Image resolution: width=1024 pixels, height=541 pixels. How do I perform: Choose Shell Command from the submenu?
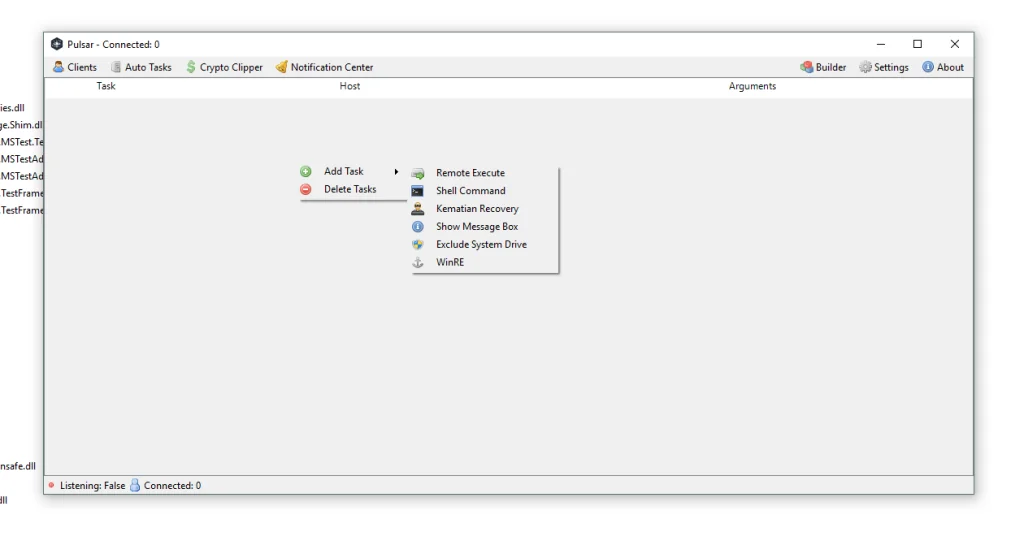[470, 191]
